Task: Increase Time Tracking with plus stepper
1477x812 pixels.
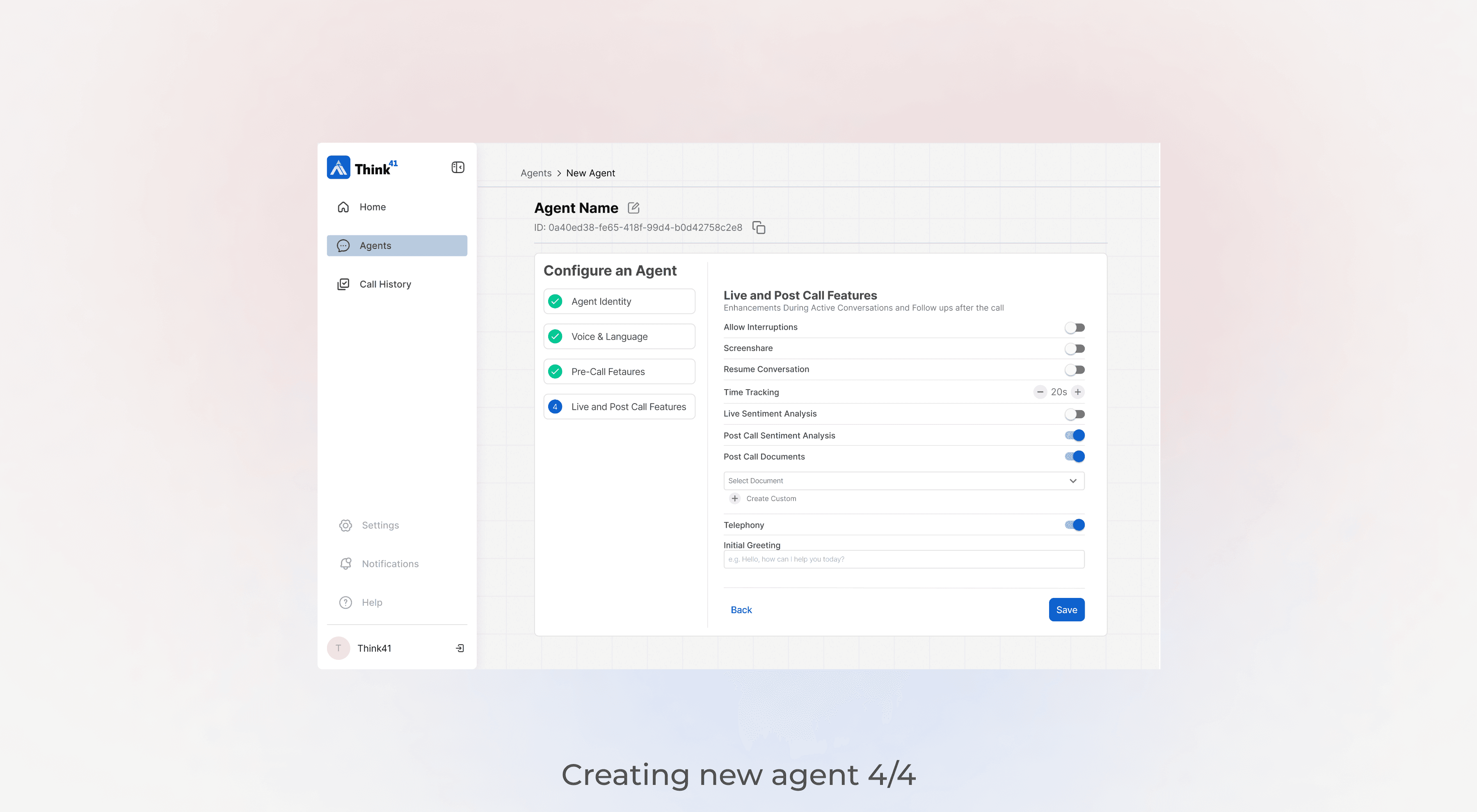Action: tap(1077, 392)
